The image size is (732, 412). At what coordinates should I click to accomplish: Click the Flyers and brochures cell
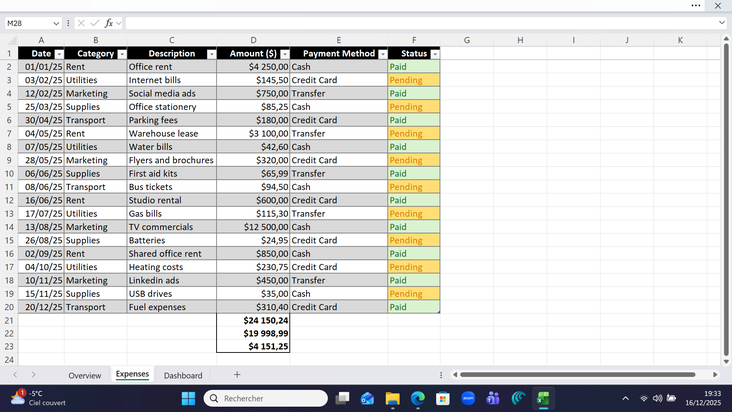click(x=172, y=160)
